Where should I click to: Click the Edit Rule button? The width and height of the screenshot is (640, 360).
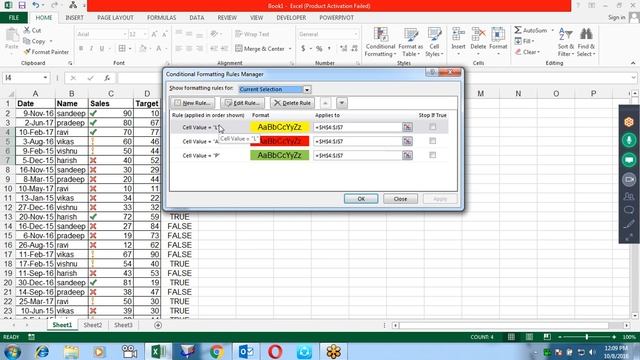[x=242, y=103]
